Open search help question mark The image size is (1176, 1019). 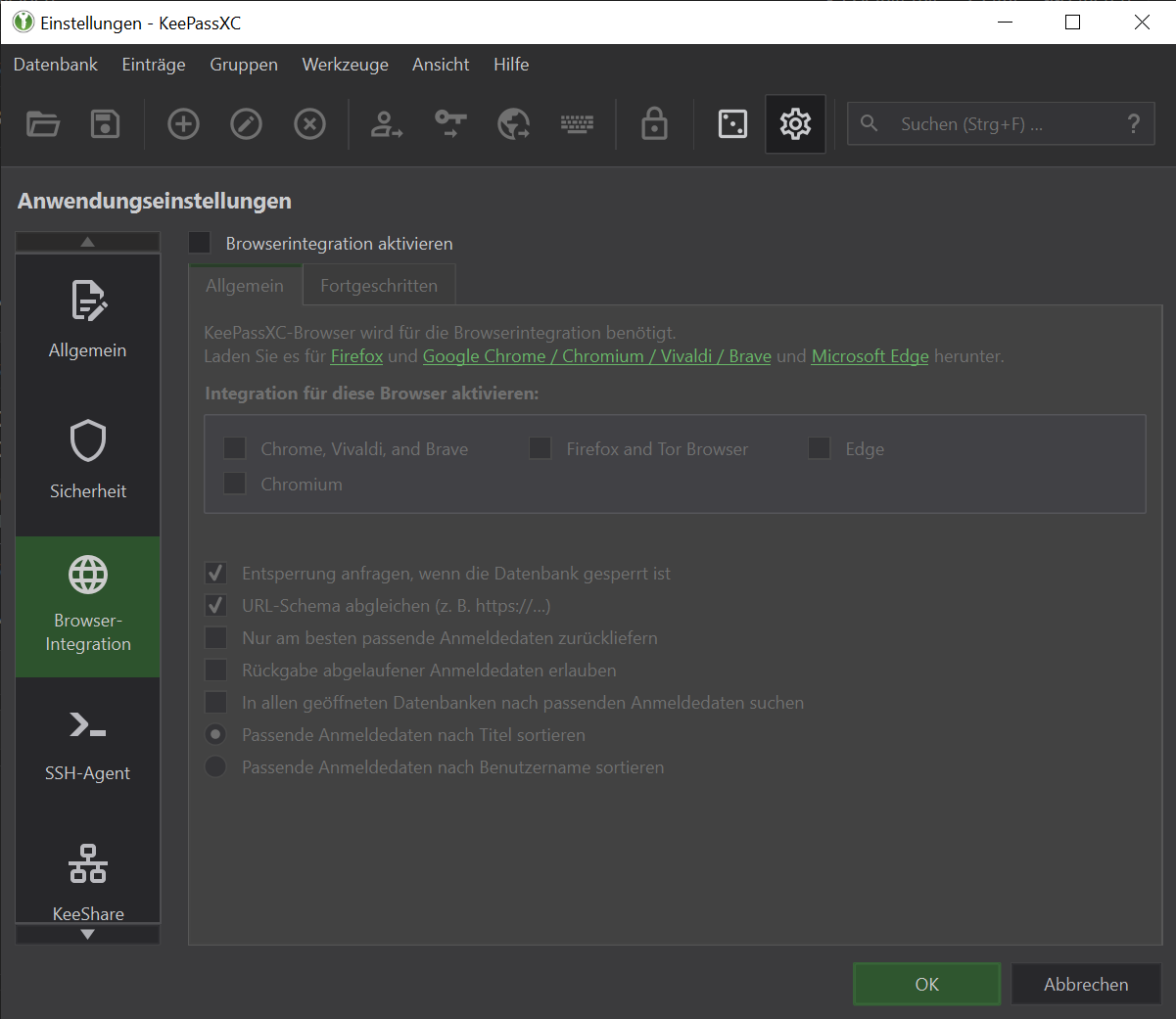click(1134, 124)
